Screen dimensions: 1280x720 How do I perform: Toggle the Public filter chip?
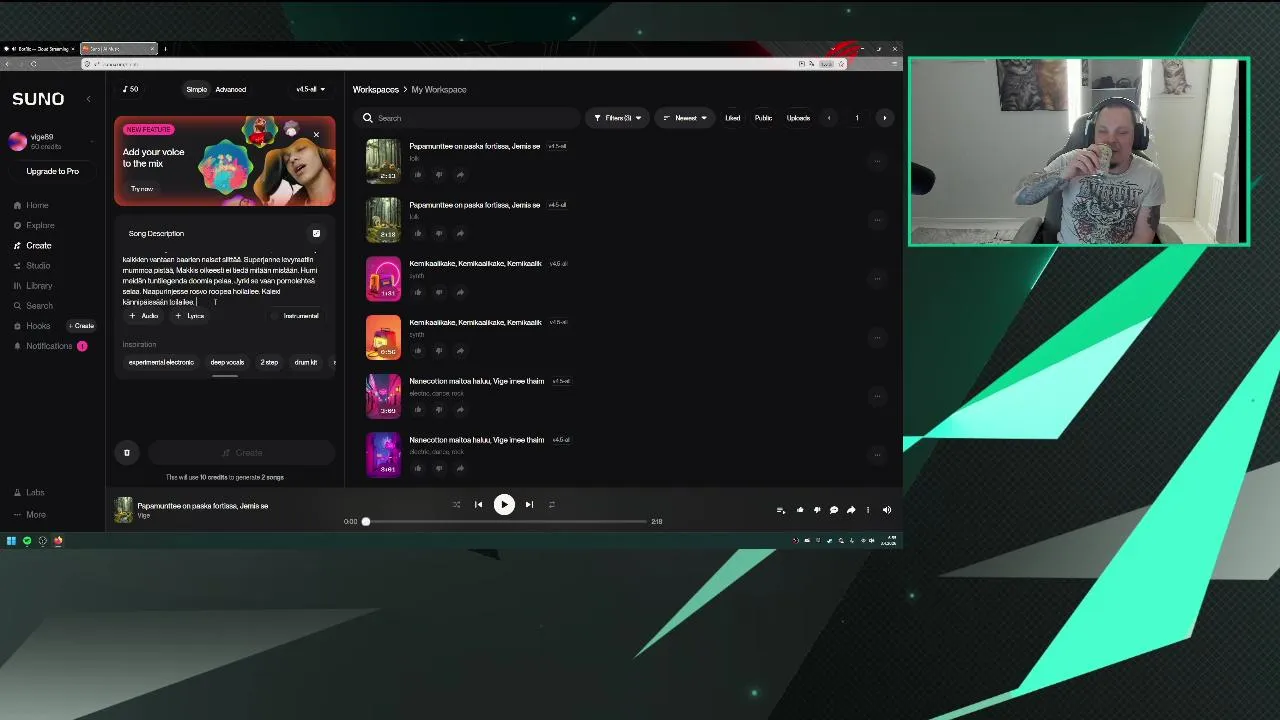(763, 118)
